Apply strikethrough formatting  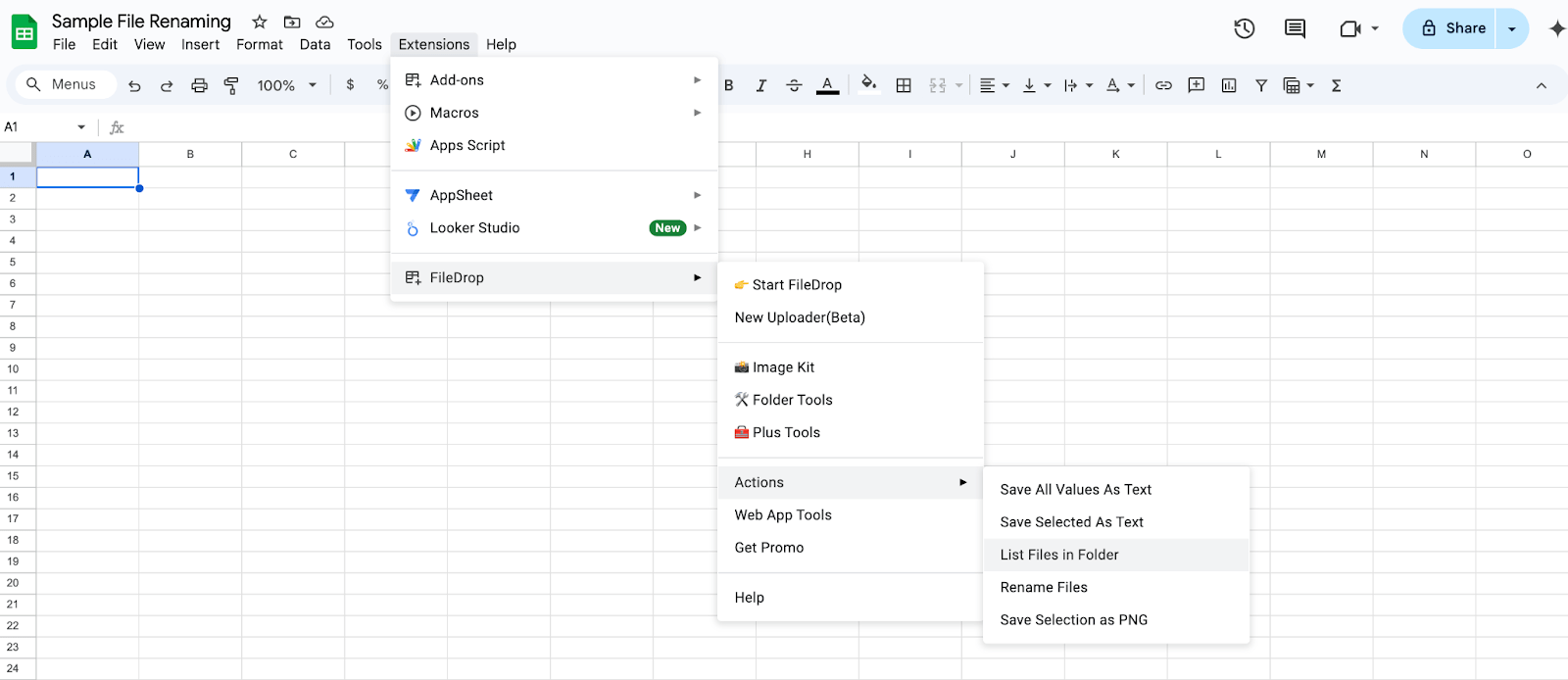pos(794,85)
